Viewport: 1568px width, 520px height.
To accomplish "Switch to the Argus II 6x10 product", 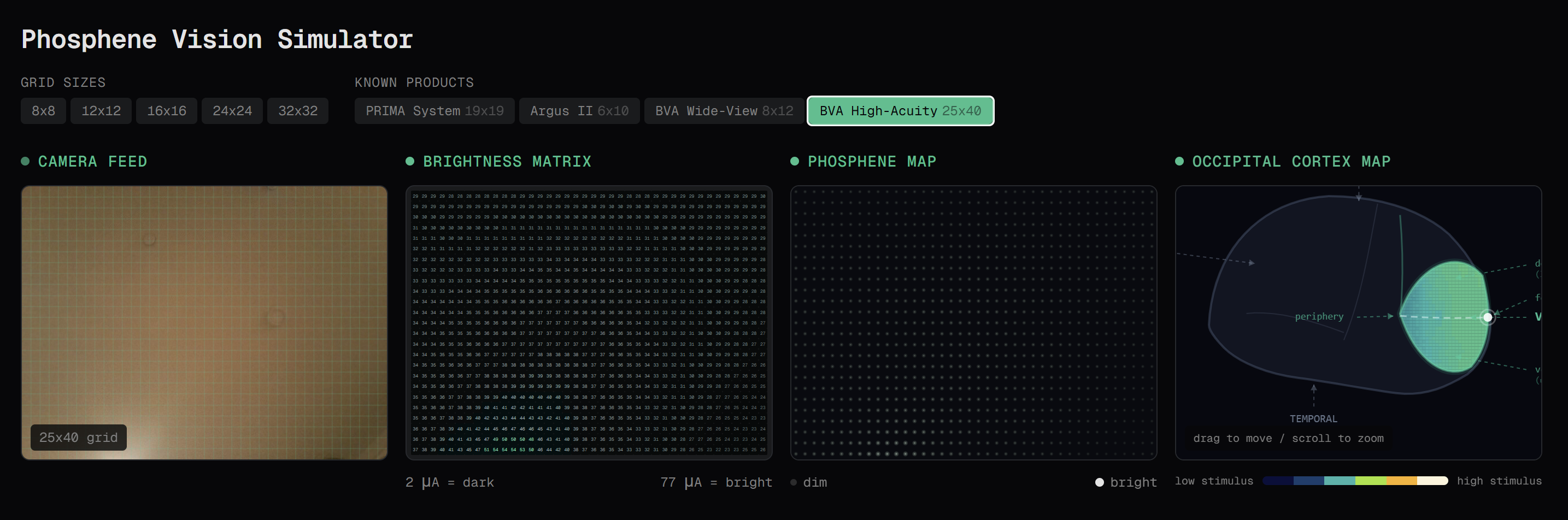I will click(578, 111).
